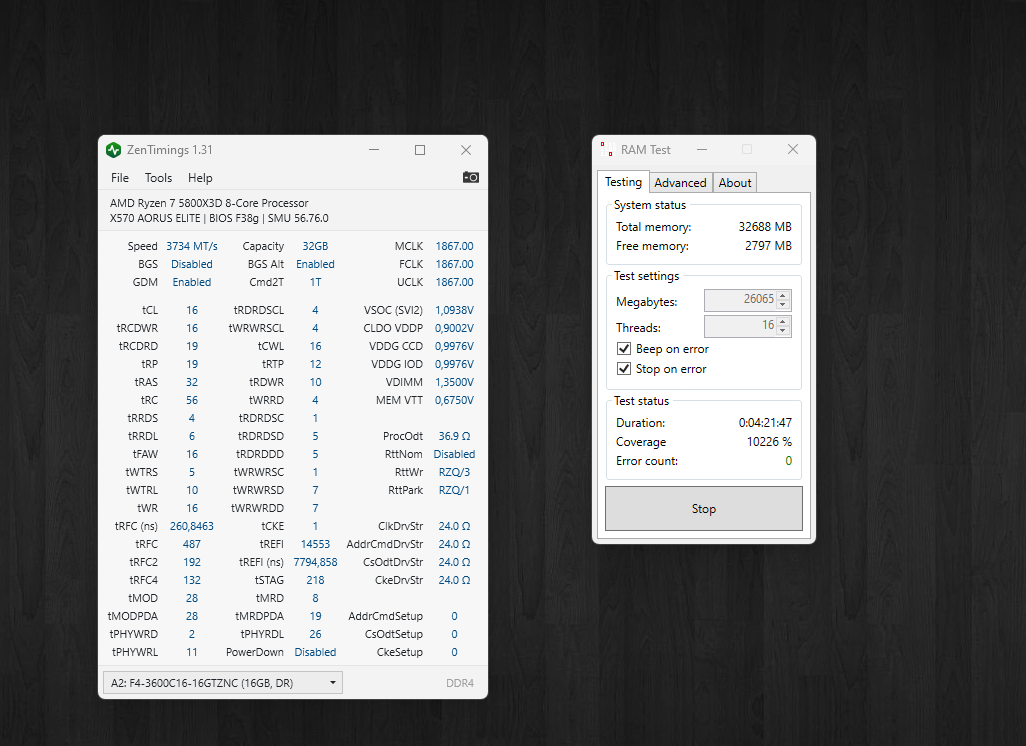
Task: Open the Help menu in ZenTimings
Action: [200, 178]
